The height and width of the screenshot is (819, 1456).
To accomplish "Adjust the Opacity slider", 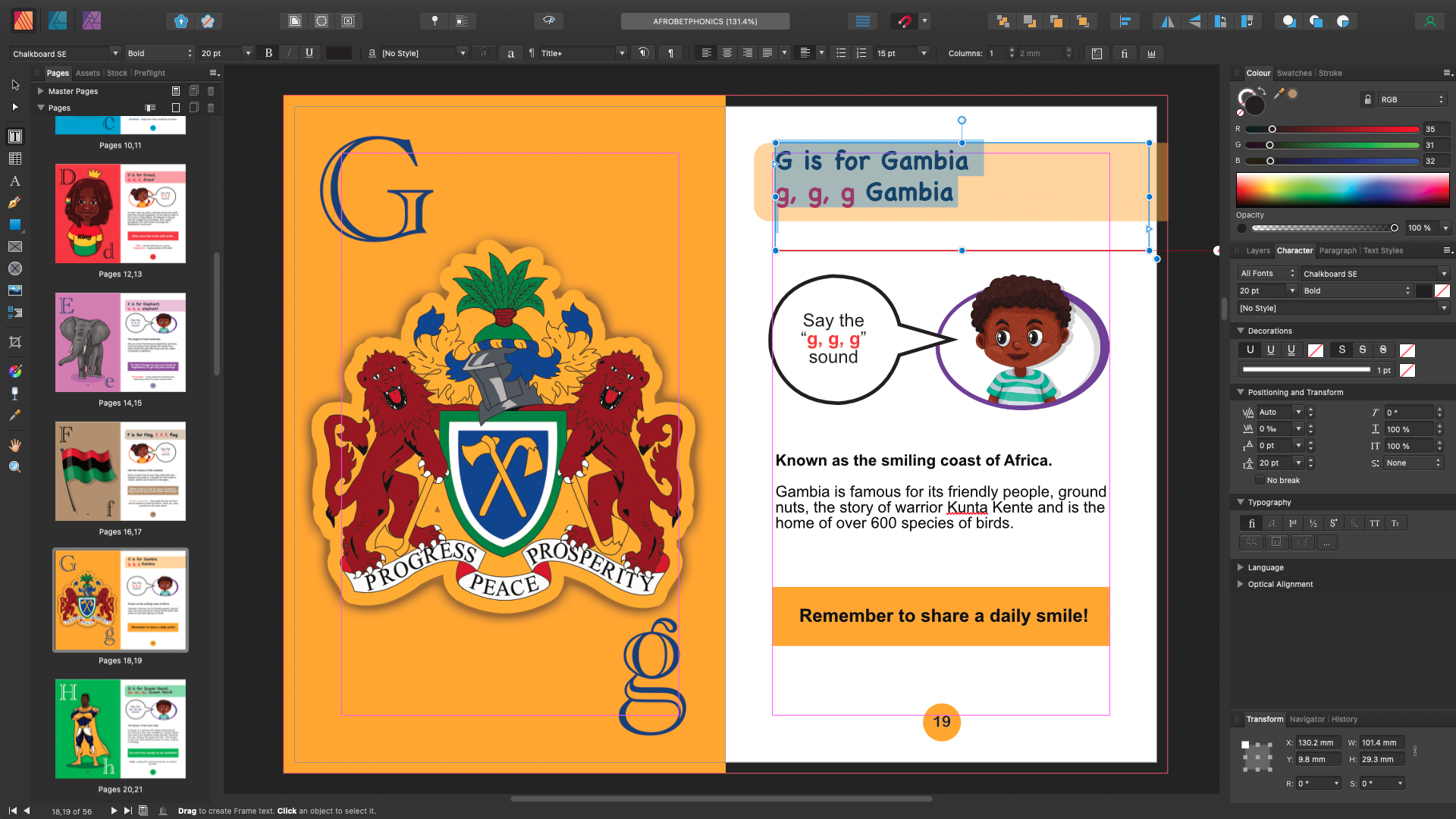I will pos(1325,227).
